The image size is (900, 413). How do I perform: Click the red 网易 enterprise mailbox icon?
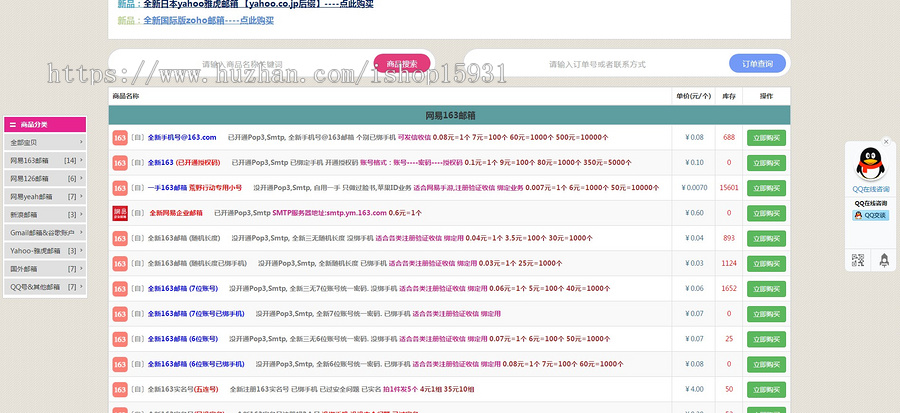pos(119,213)
